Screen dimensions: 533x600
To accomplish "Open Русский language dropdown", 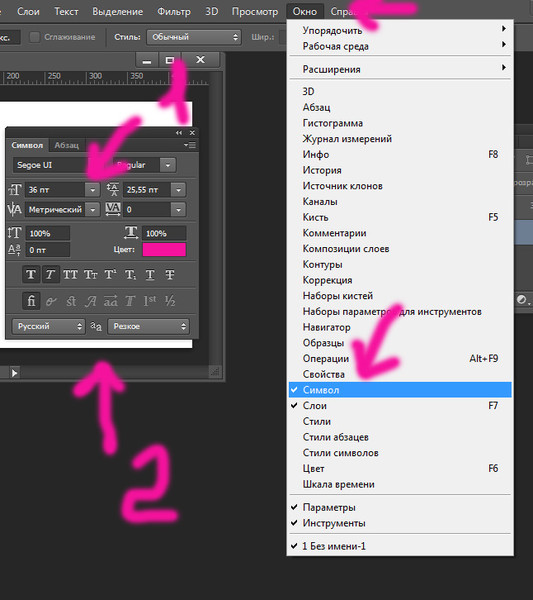I will click(x=48, y=326).
